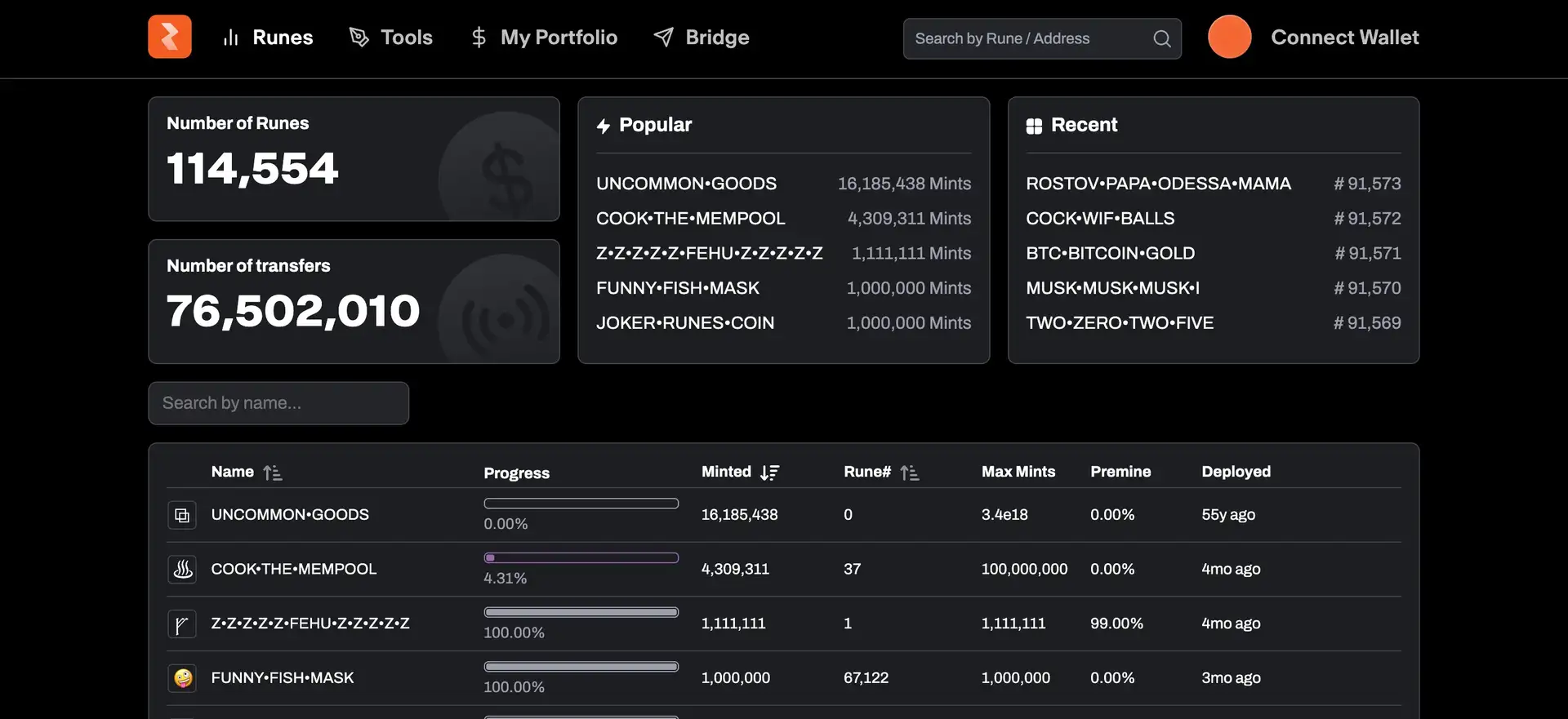
Task: Click the Search by Rune / Address field
Action: pyautogui.click(x=1029, y=38)
